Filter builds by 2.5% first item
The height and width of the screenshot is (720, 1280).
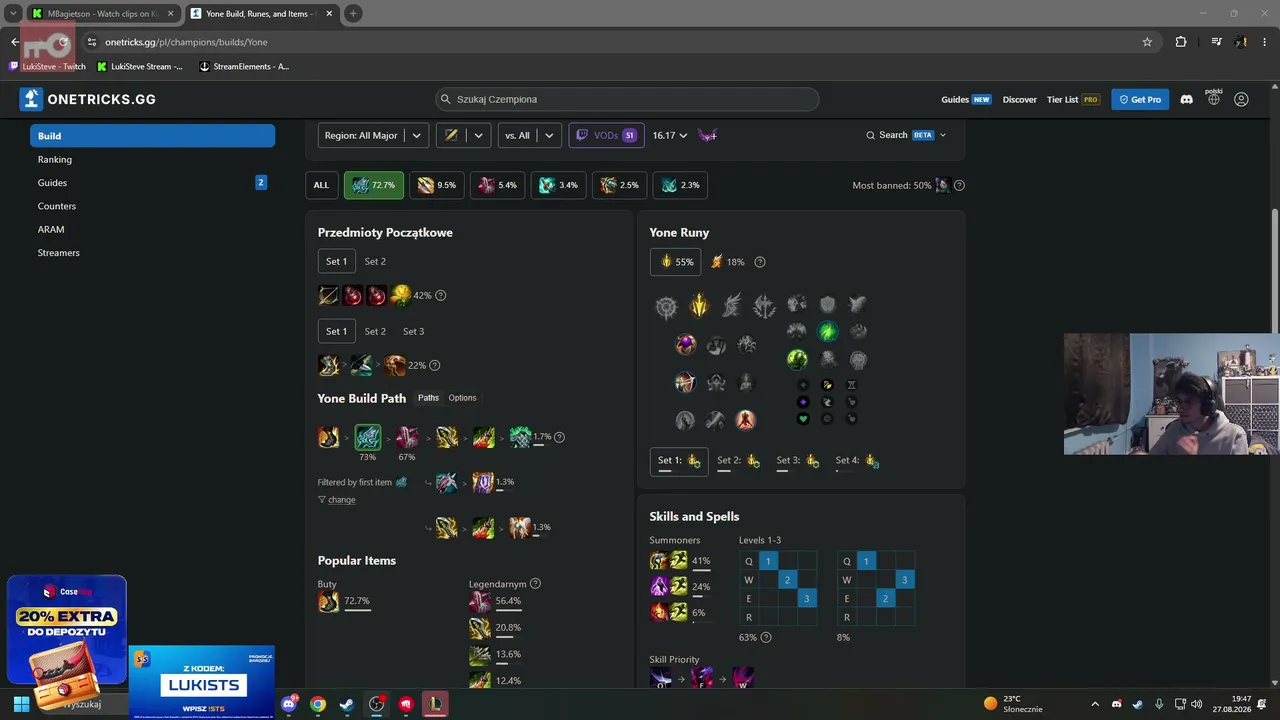point(619,185)
